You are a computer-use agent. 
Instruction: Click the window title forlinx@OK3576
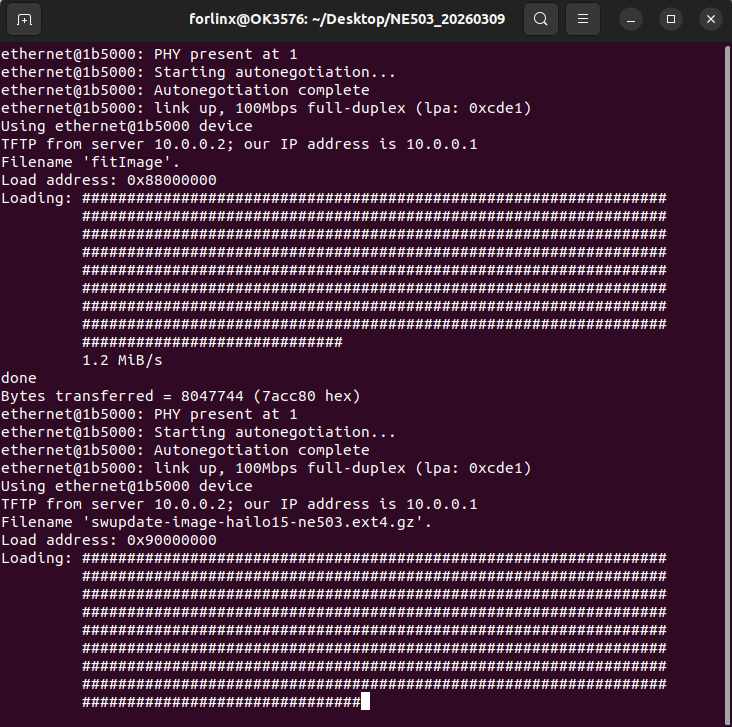point(347,19)
